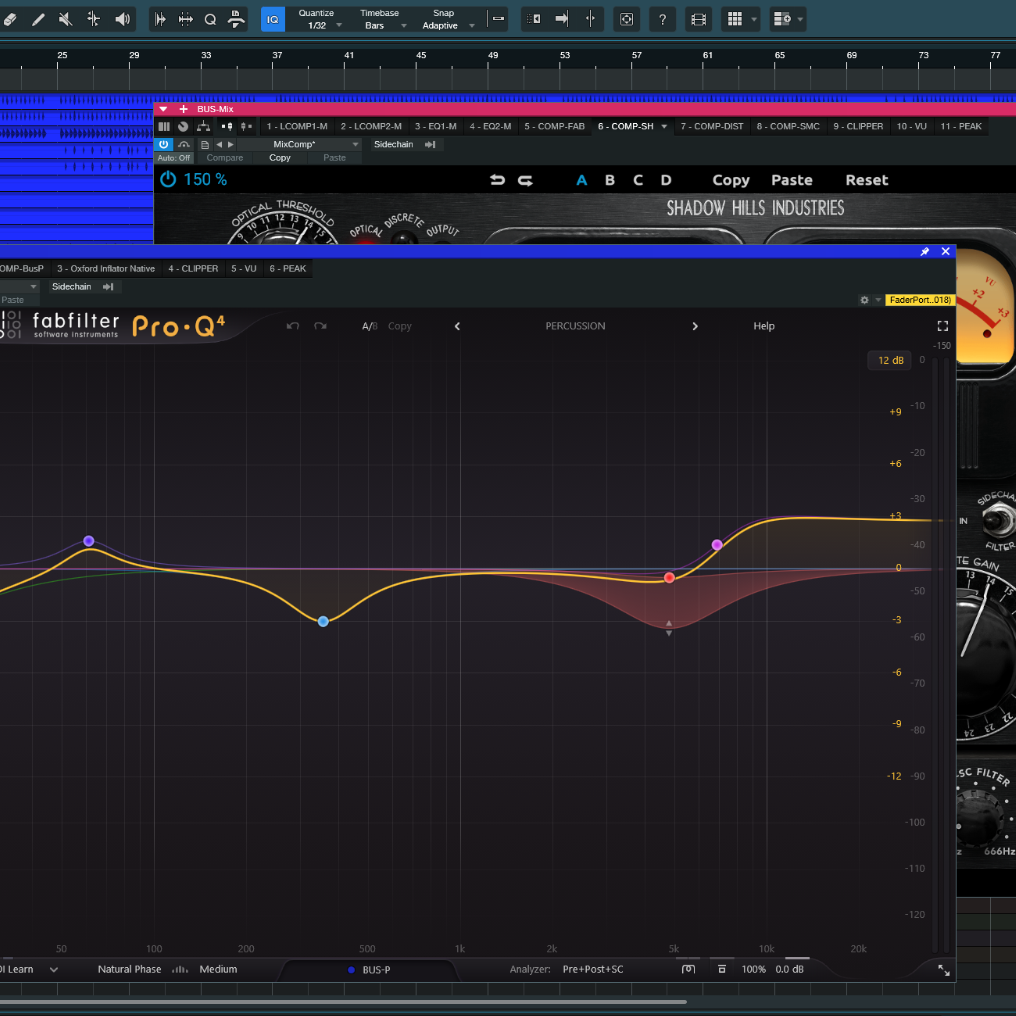This screenshot has width=1016, height=1016.
Task: Open the Timebase Bars dropdown
Action: pyautogui.click(x=381, y=19)
